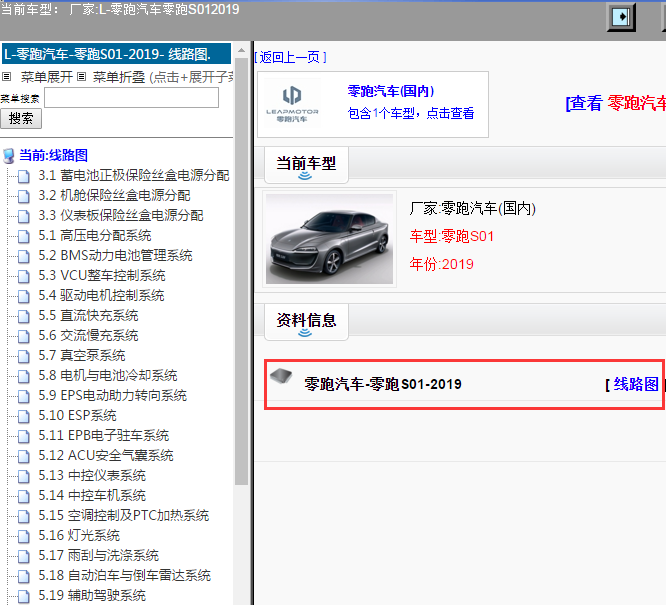Click page icon beside 5.19 辅助驾驶系统
The image size is (666, 605).
point(24,596)
